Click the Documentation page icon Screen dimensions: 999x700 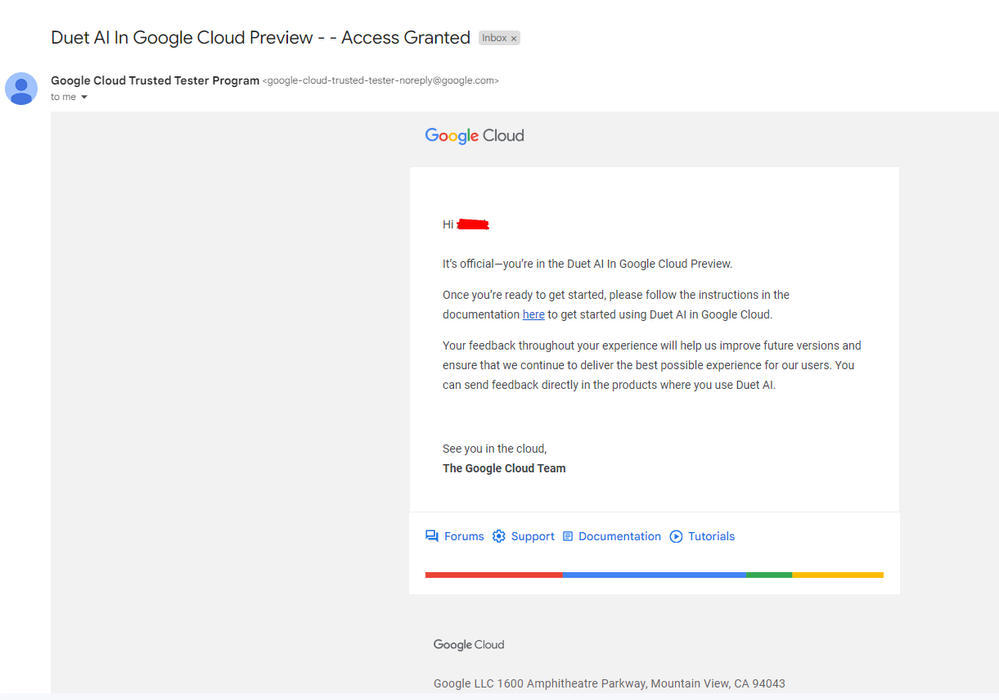[568, 536]
